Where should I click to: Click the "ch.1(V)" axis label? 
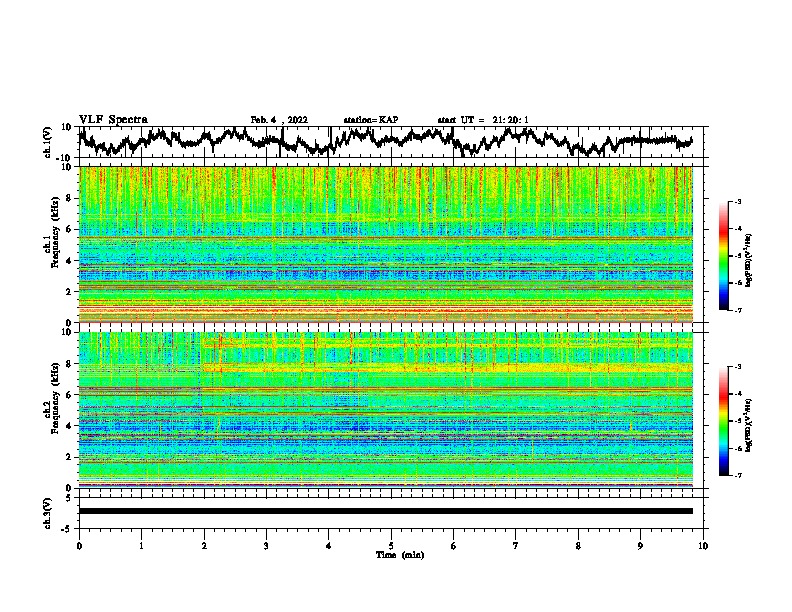tap(48, 142)
